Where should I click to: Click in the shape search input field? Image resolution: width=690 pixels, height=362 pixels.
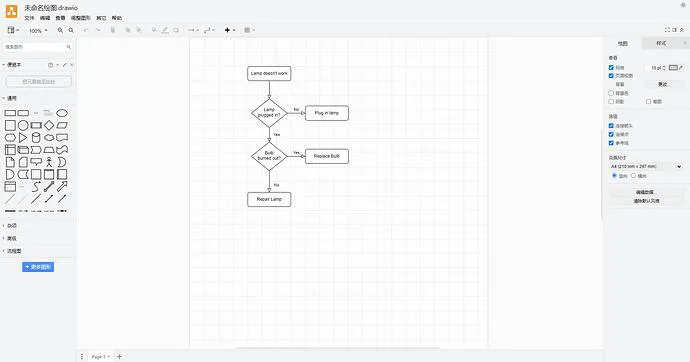coord(34,47)
